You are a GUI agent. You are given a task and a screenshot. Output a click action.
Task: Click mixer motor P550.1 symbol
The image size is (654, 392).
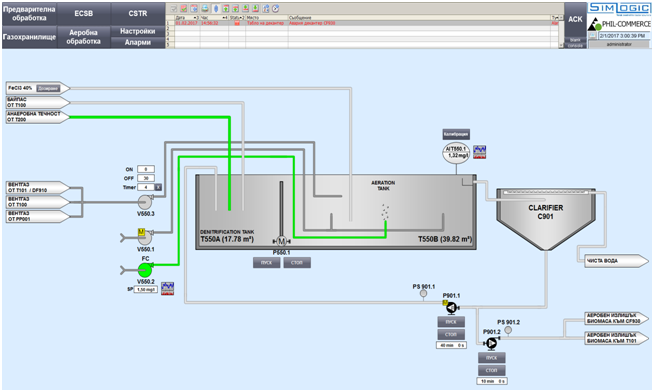coord(282,241)
